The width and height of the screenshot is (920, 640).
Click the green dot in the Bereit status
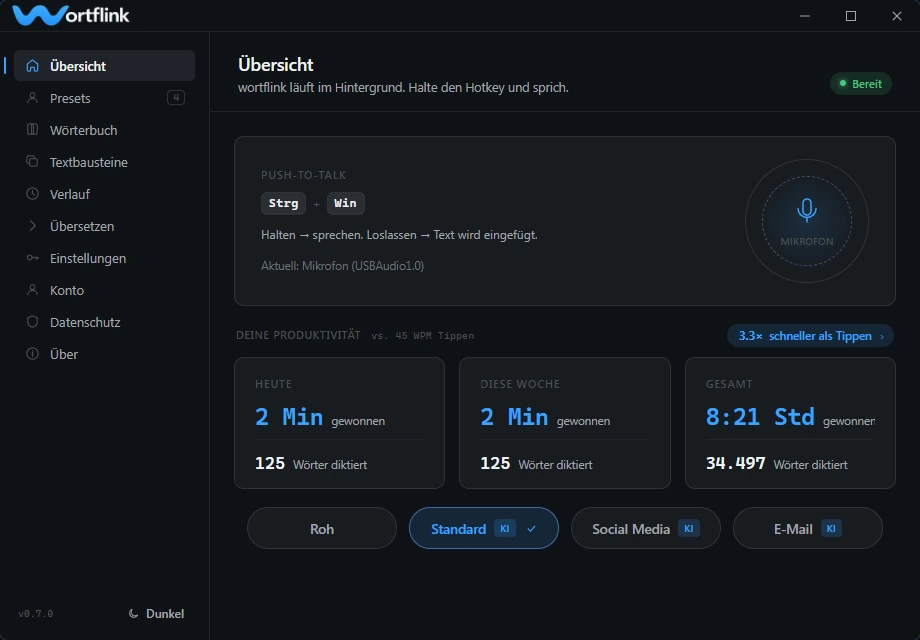(x=843, y=83)
